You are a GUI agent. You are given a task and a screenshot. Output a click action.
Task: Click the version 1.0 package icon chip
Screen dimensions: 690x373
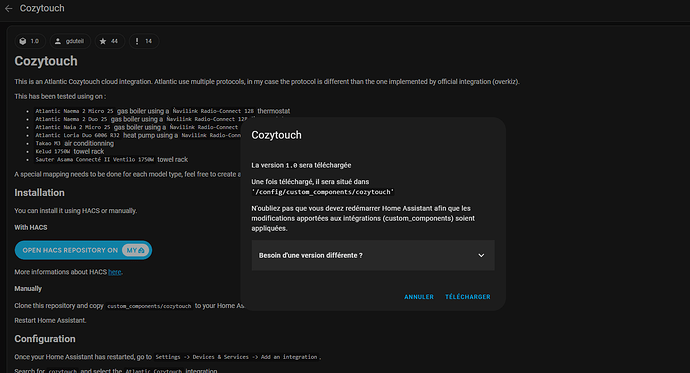(23, 41)
